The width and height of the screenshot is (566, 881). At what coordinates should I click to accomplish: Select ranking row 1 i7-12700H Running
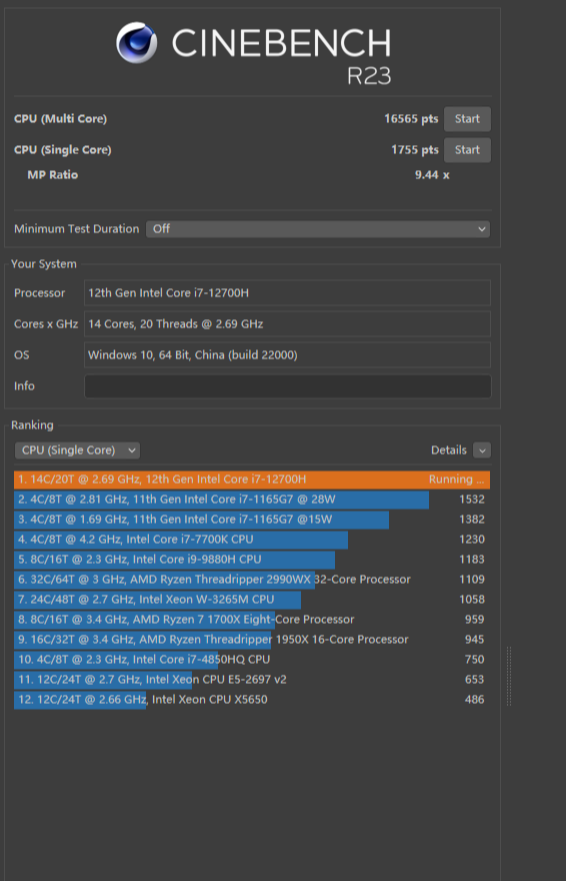point(252,479)
